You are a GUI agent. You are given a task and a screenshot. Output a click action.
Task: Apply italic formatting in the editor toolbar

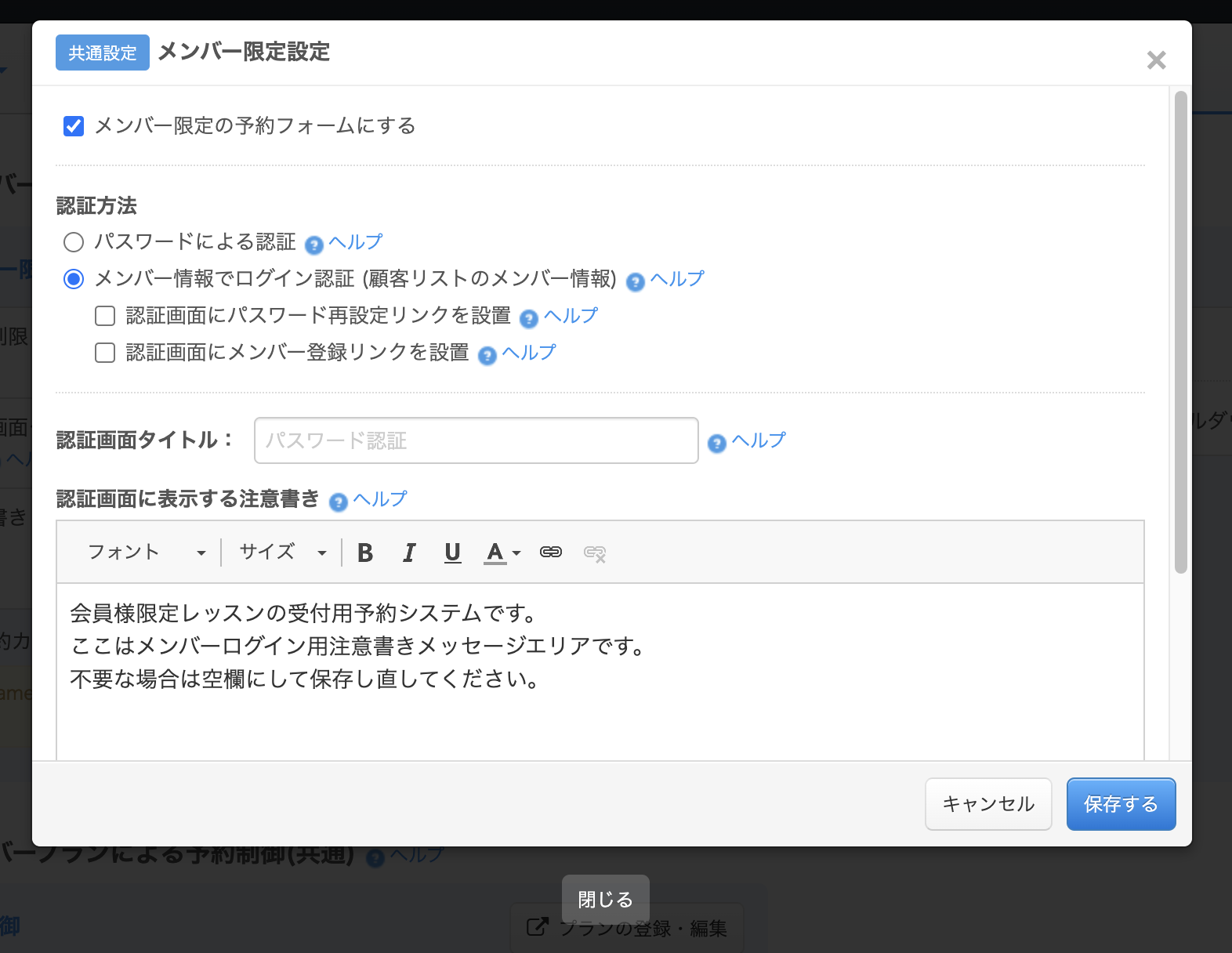409,553
